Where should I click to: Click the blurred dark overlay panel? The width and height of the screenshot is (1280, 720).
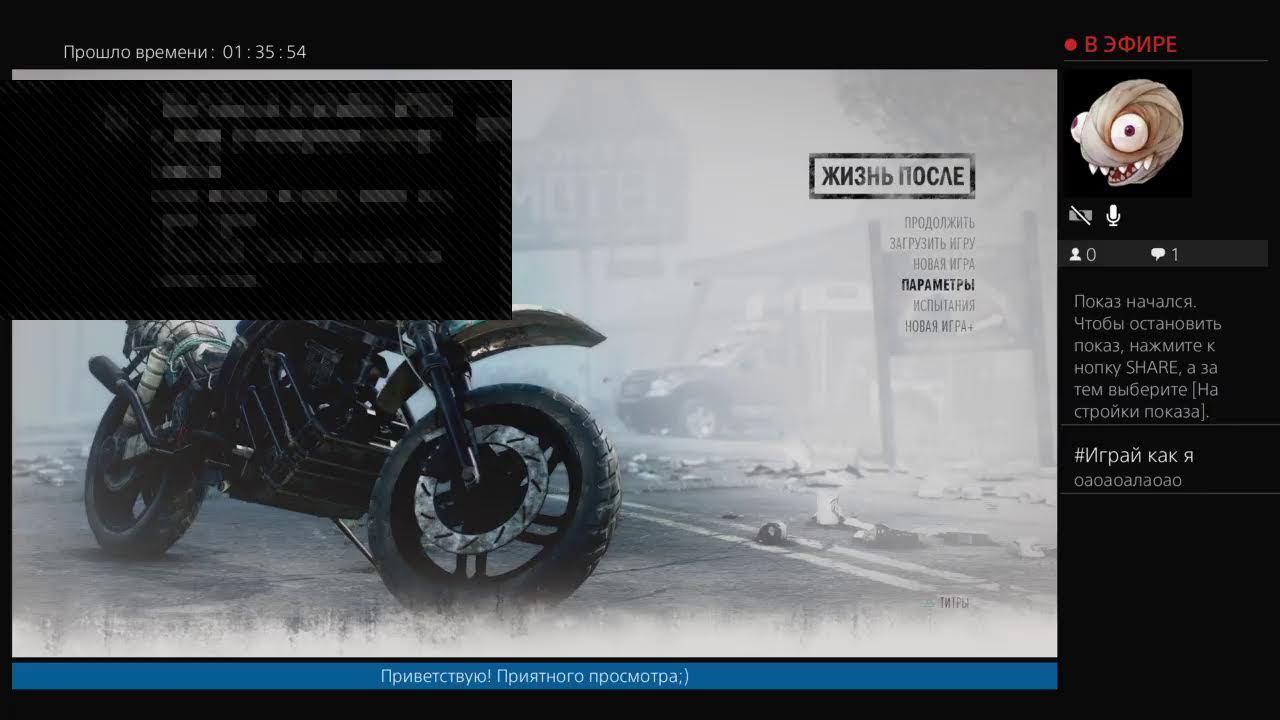point(256,200)
